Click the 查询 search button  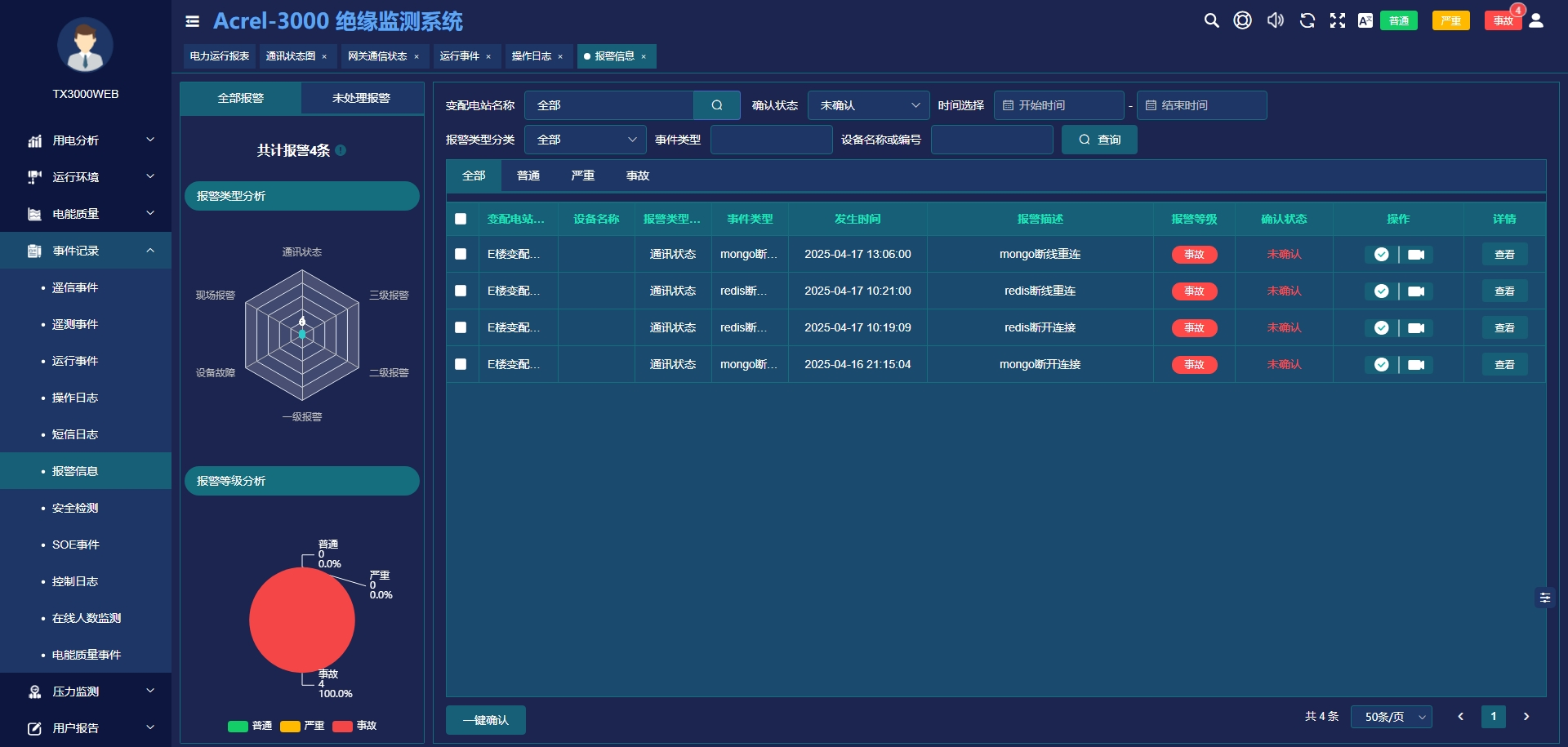(x=1098, y=140)
